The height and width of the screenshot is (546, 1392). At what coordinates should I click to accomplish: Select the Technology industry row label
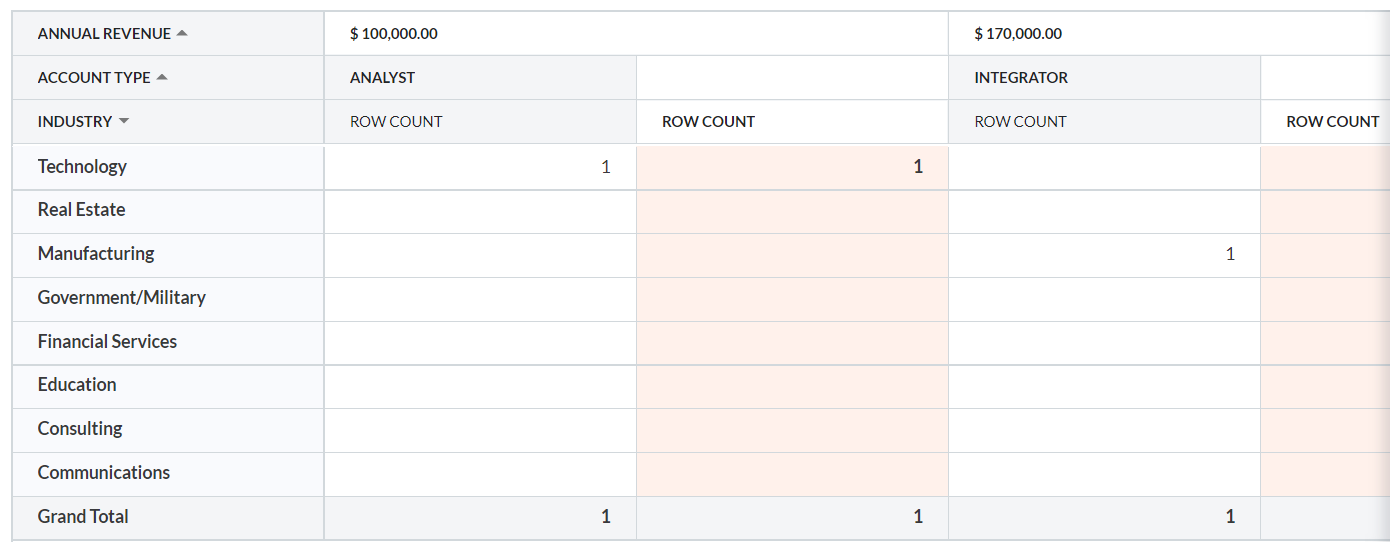[x=82, y=167]
